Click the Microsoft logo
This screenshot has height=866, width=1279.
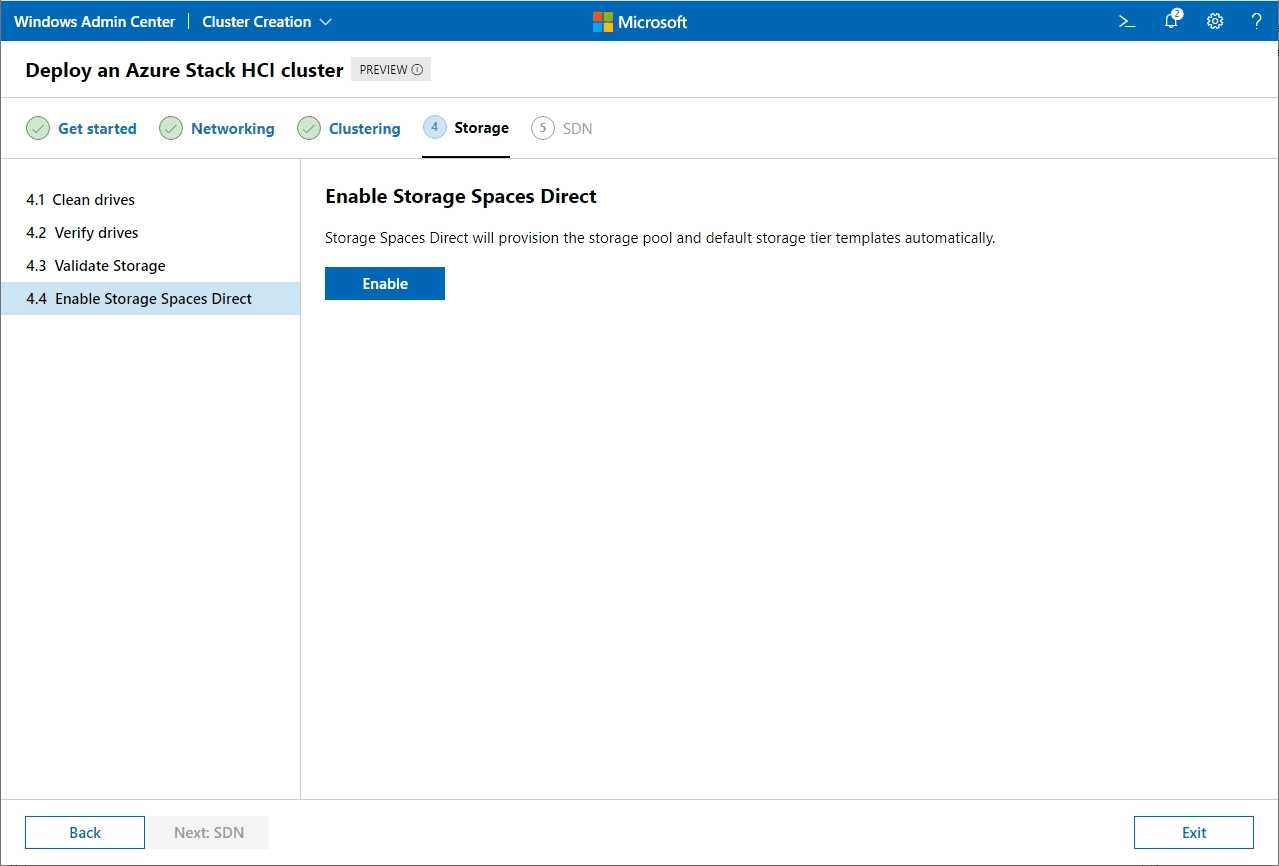[638, 21]
